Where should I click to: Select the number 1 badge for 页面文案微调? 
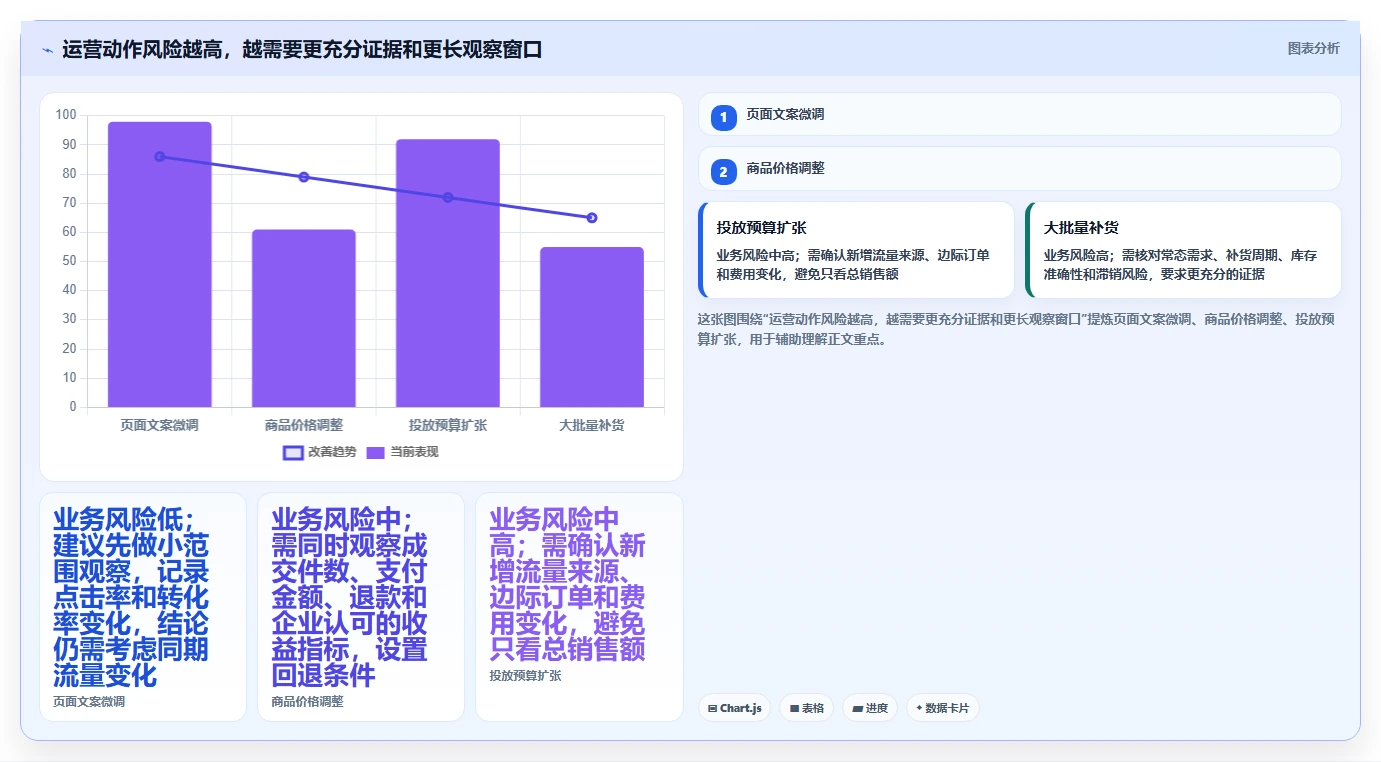723,116
